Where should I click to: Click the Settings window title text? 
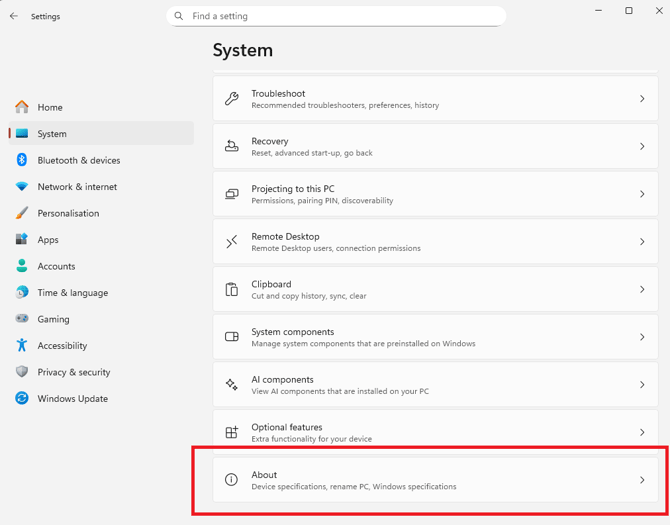(x=45, y=16)
